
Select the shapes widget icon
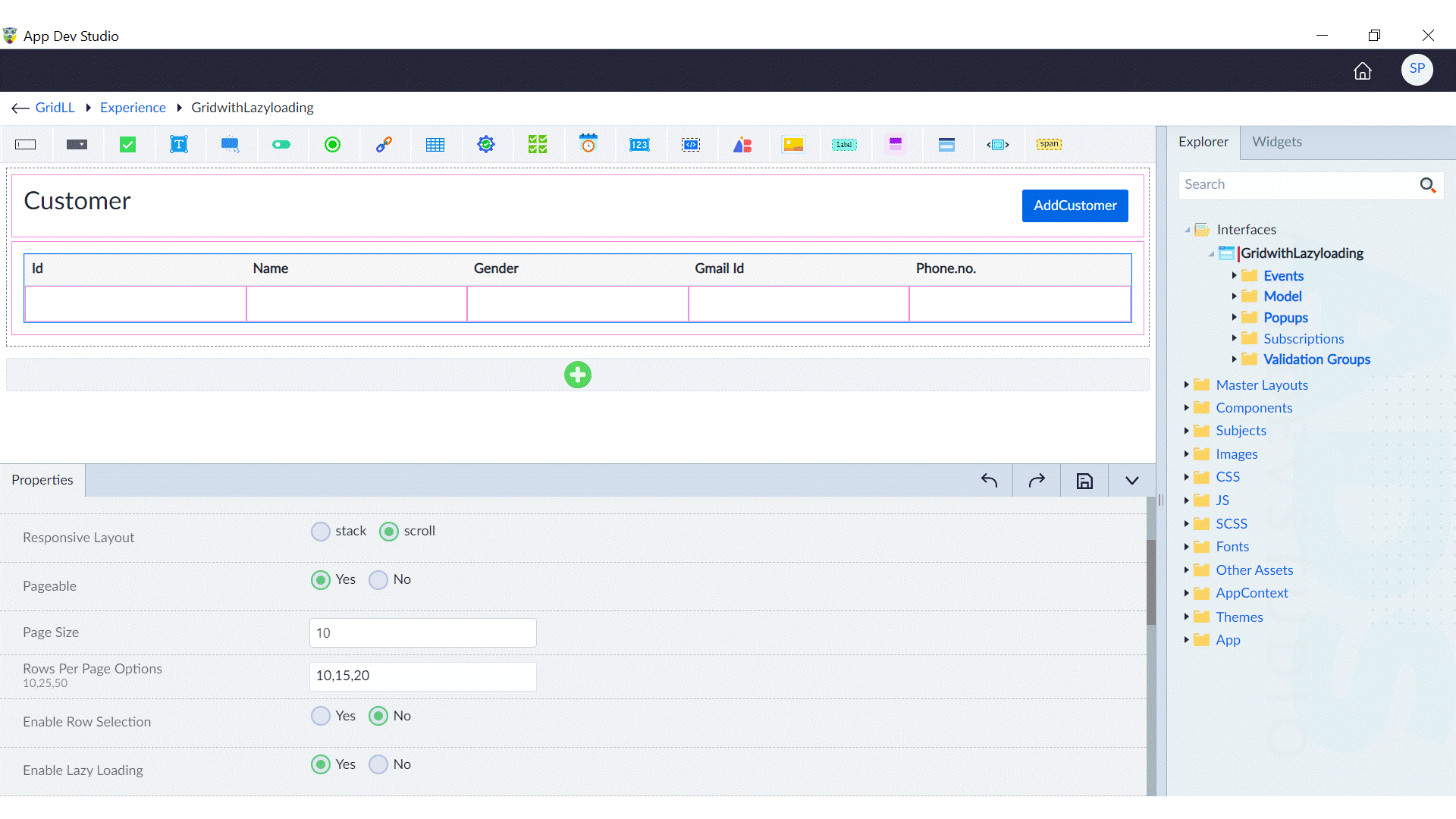click(742, 145)
